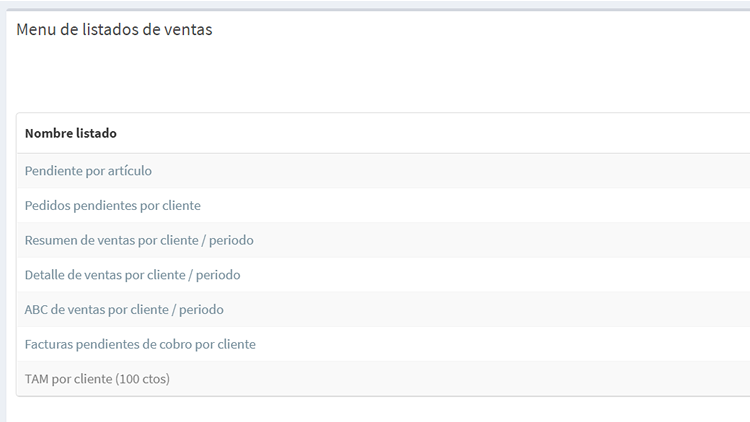Run the ABC sales analysis report

tap(124, 309)
